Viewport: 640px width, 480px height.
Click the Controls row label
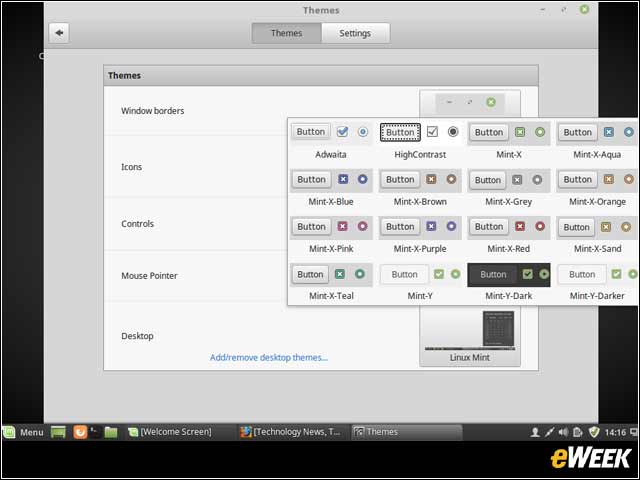click(138, 224)
